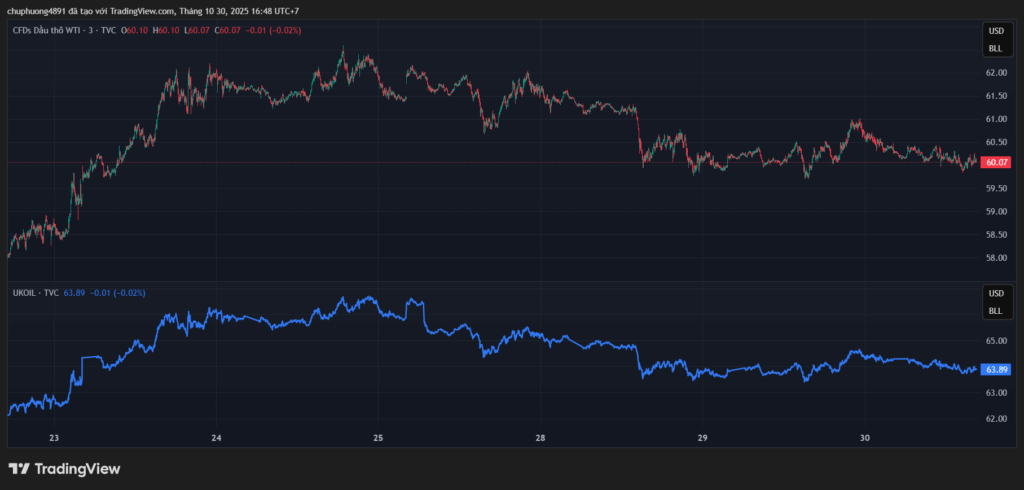
Task: Open the USD BLL unit box for UKOIL
Action: [995, 302]
